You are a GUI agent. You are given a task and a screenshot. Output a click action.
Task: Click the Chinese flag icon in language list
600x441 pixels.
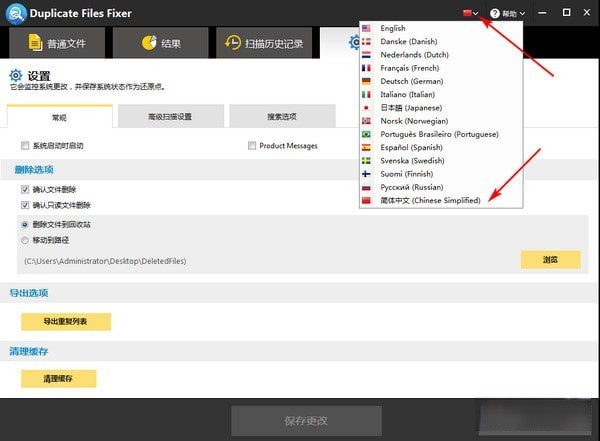[366, 201]
